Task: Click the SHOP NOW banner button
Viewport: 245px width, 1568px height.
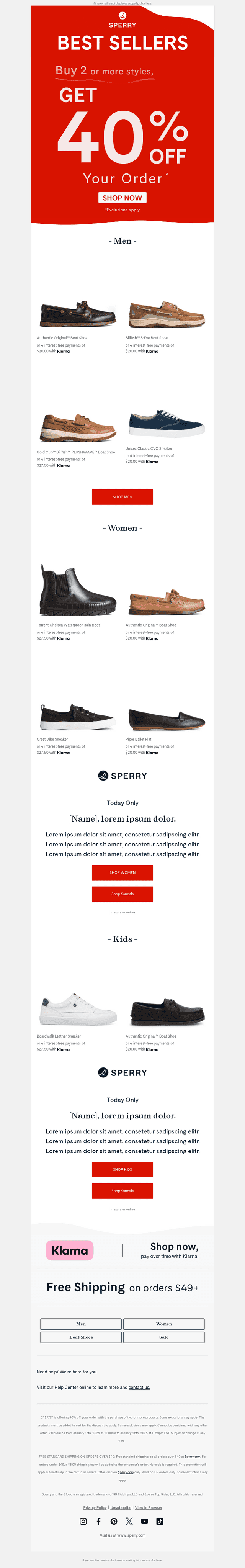Action: pyautogui.click(x=122, y=197)
